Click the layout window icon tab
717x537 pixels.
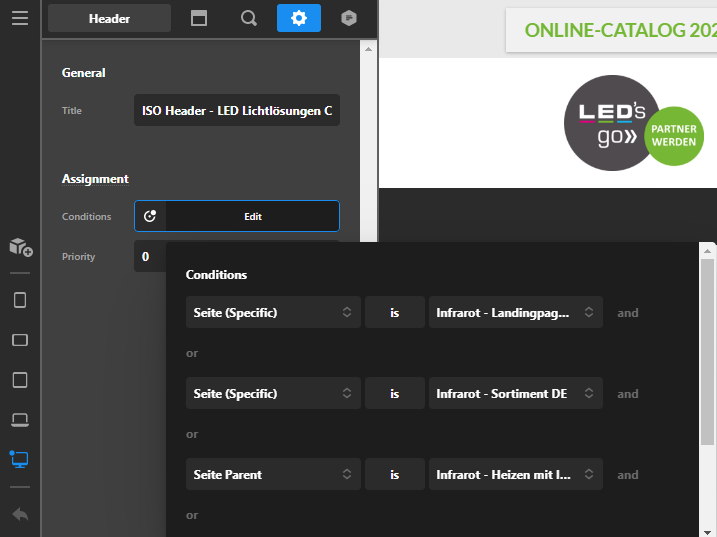[x=199, y=18]
